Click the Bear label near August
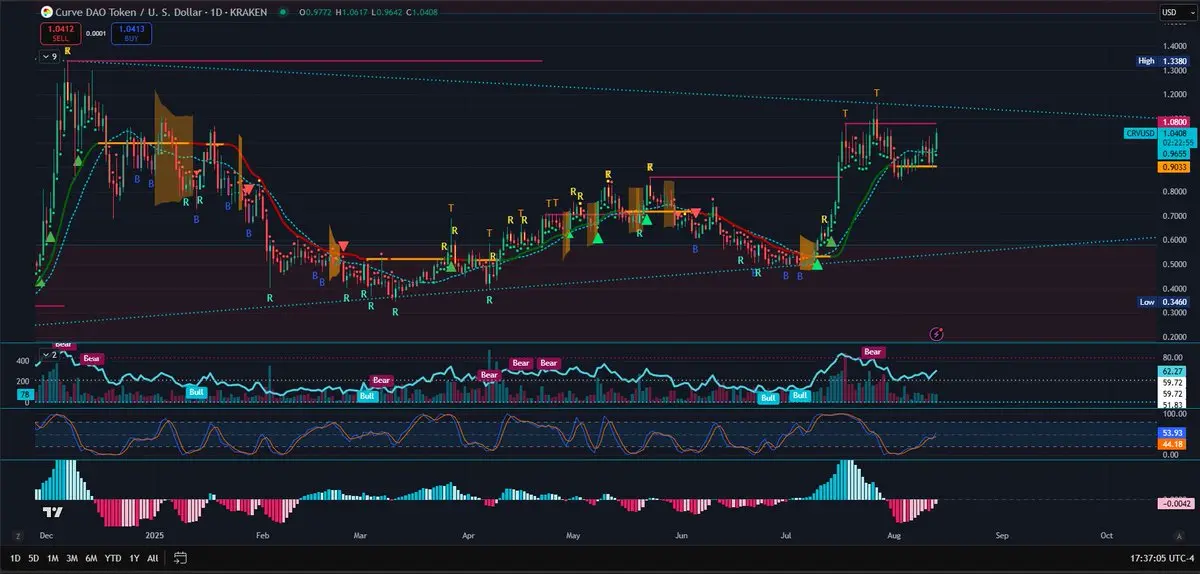Image resolution: width=1200 pixels, height=574 pixels. (873, 352)
